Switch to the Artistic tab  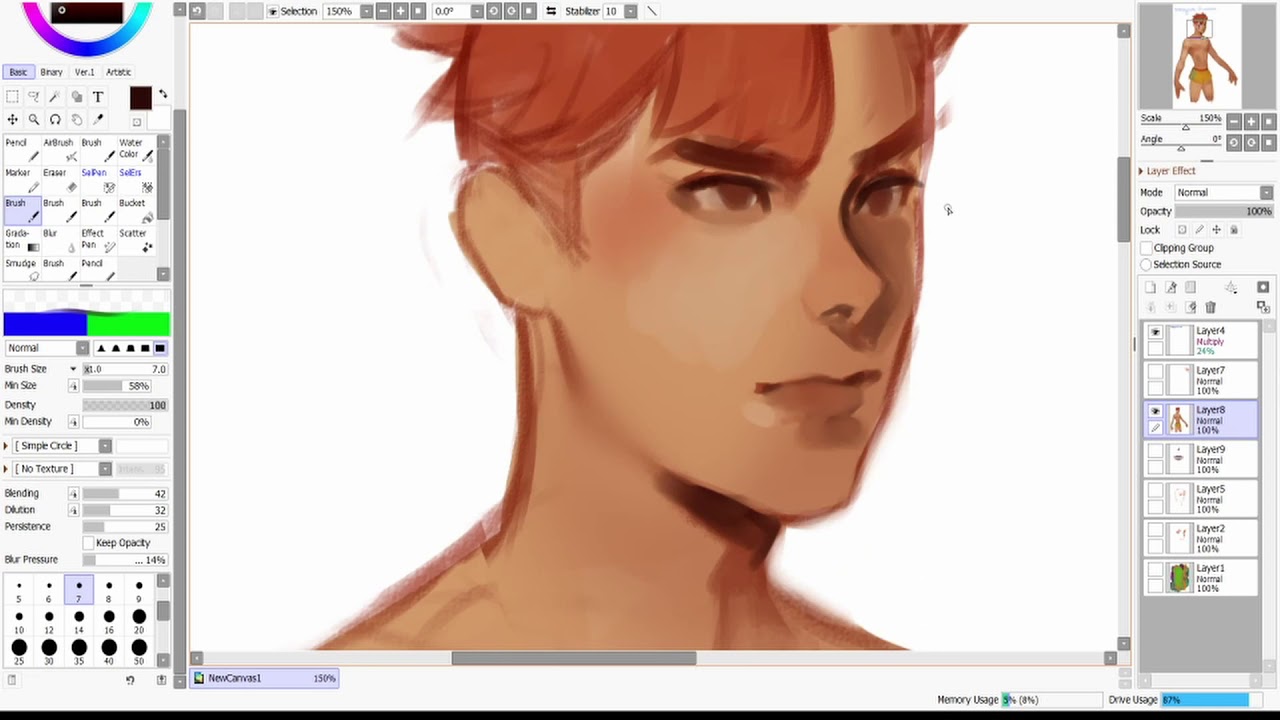tap(119, 72)
